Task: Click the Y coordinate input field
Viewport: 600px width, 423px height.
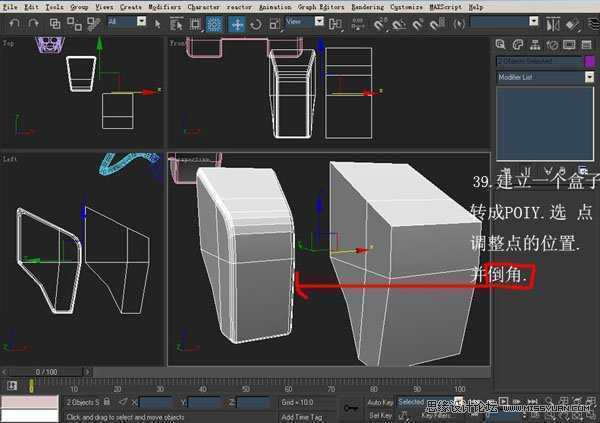Action: click(205, 402)
